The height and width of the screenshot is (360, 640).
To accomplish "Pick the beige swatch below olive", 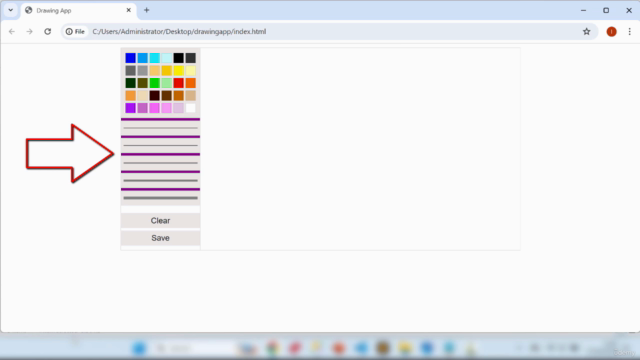I will click(142, 96).
